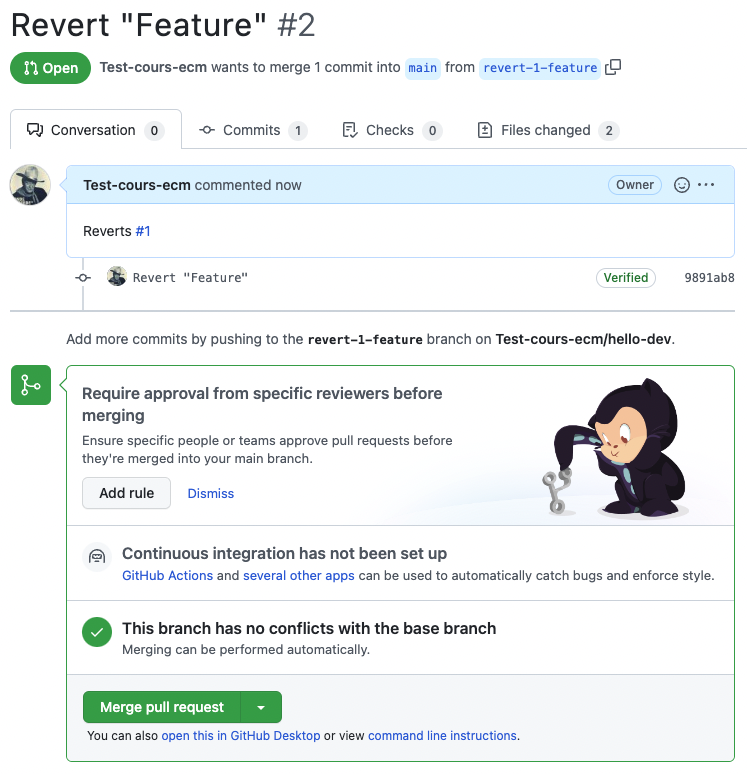This screenshot has width=747, height=774.
Task: Open the GitHub Actions link
Action: [x=167, y=576]
